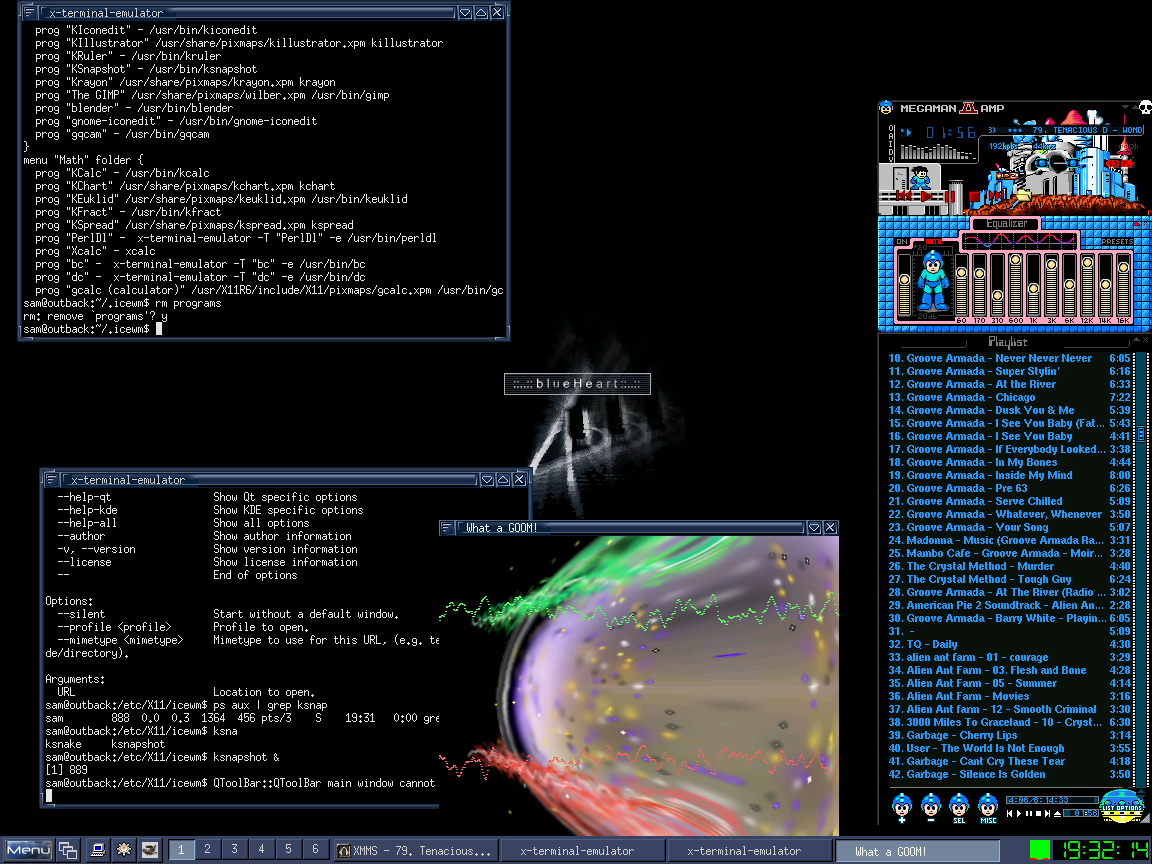Screen dimensions: 1152x864
Task: Click the Megaman MISC icon in playlist
Action: pyautogui.click(x=988, y=807)
